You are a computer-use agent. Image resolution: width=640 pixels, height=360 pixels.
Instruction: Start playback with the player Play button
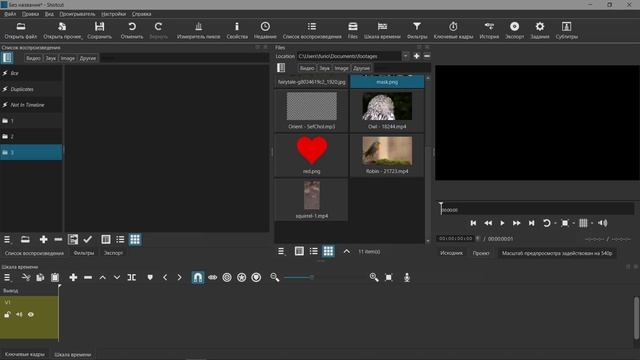tap(502, 223)
